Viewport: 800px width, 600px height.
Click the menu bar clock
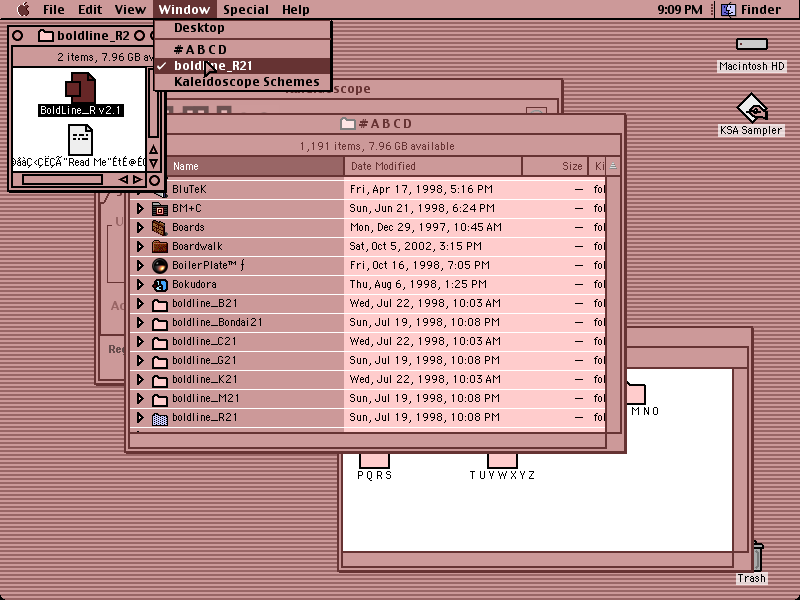coord(680,9)
